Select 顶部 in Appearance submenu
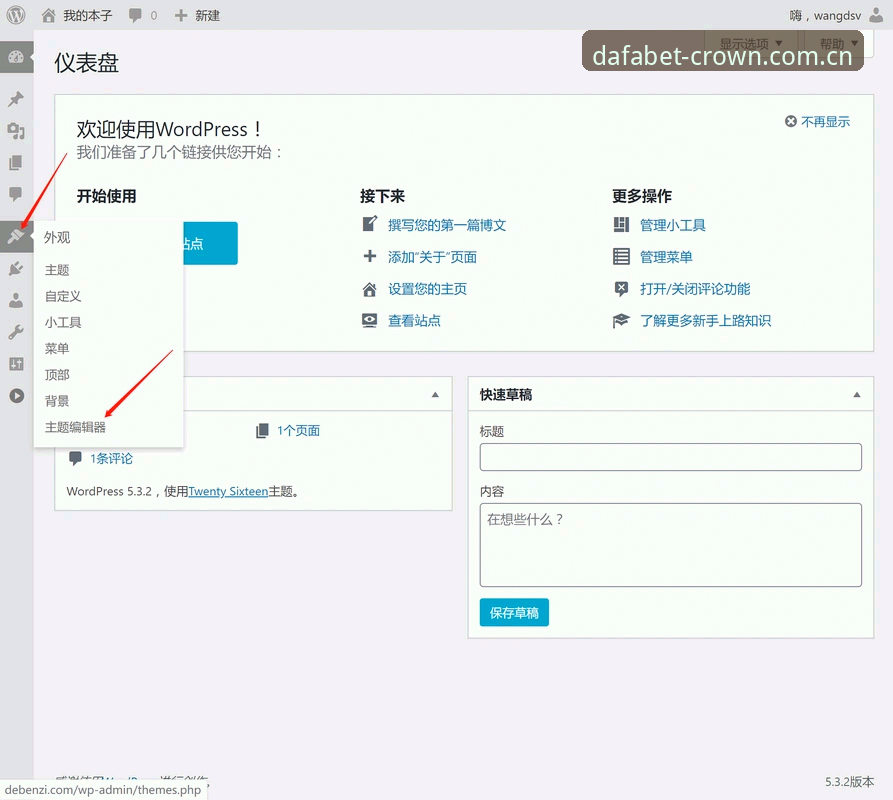Image resolution: width=893 pixels, height=800 pixels. coord(57,375)
